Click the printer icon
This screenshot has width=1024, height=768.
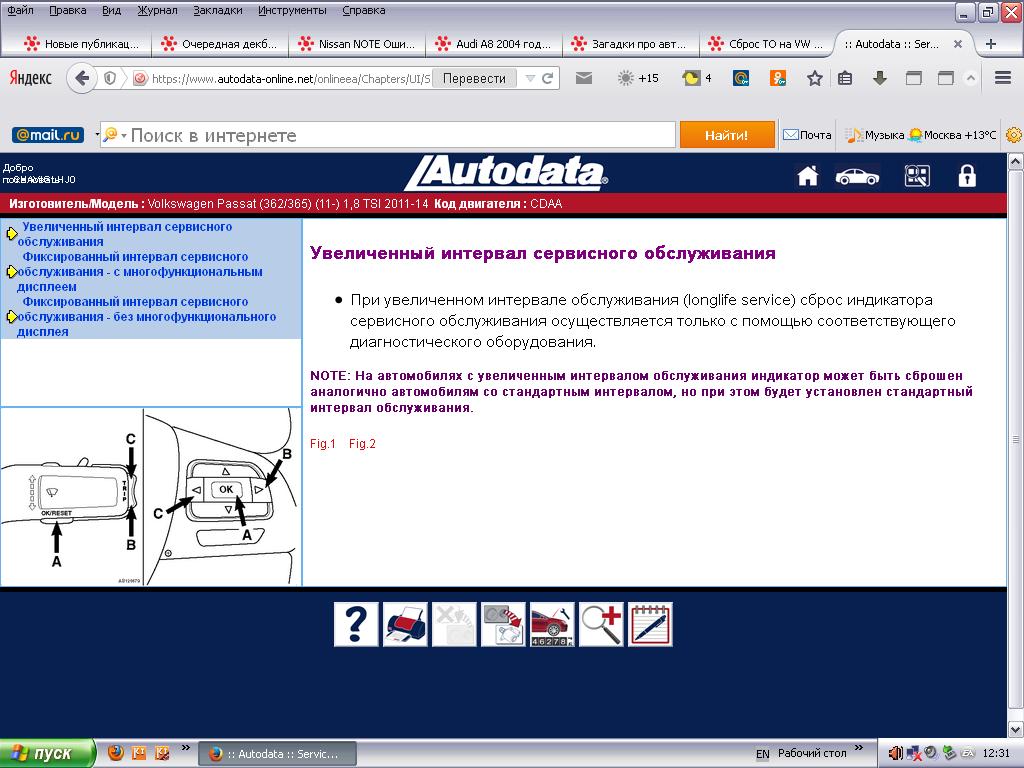click(405, 624)
